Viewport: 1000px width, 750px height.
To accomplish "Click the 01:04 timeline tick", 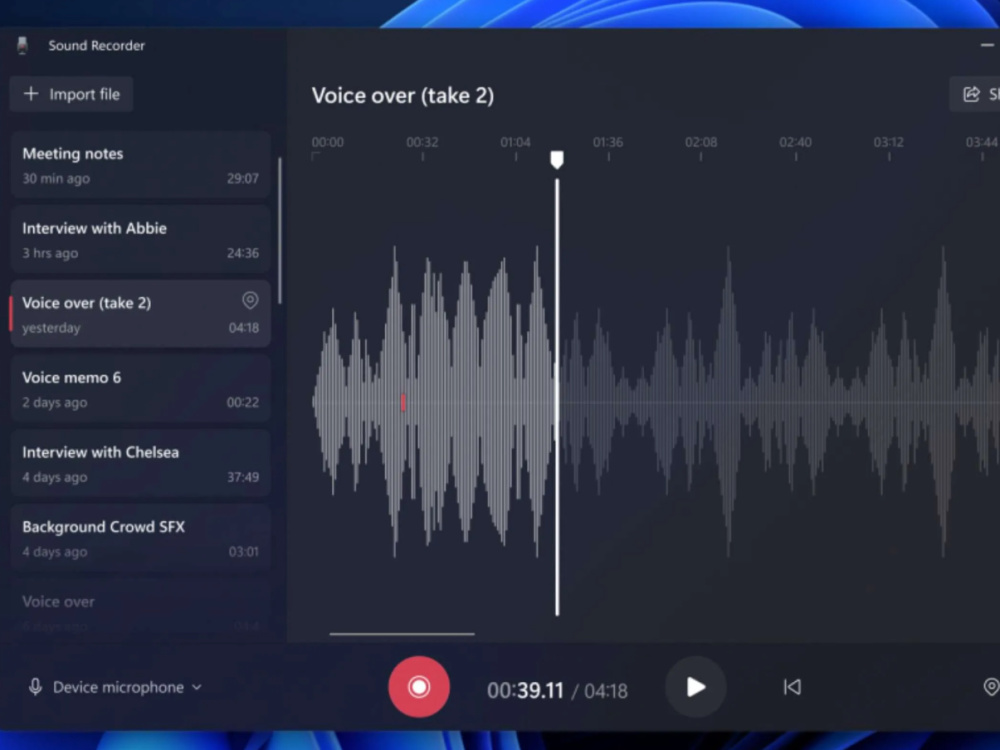I will 515,142.
